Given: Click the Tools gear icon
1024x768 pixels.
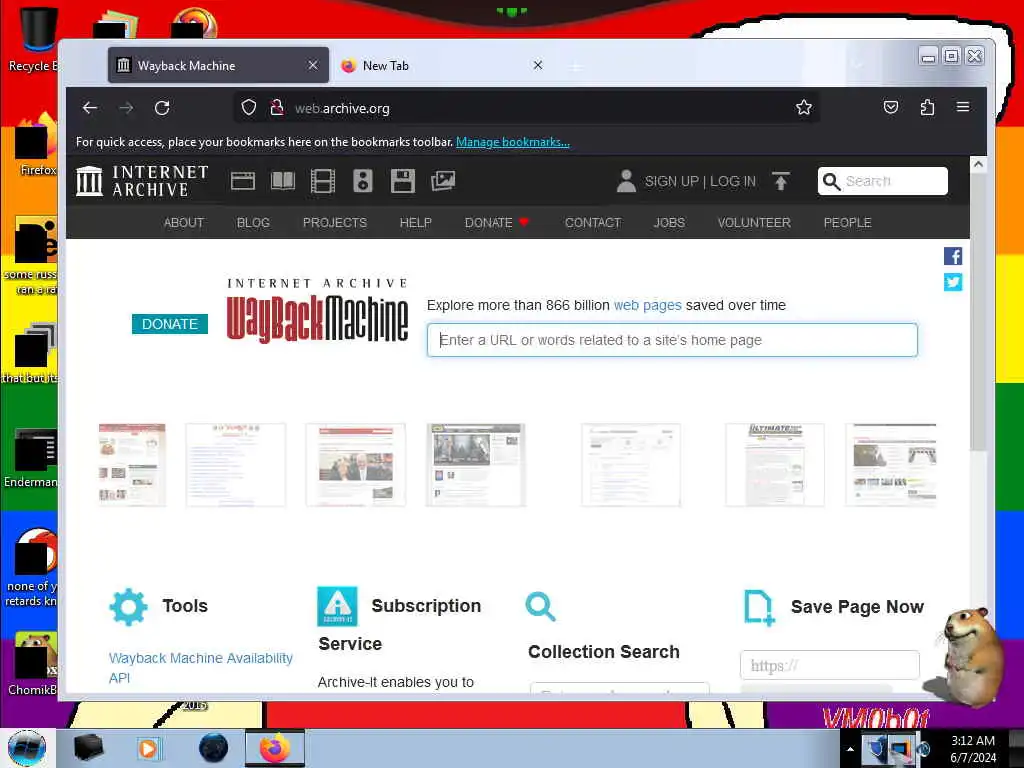Looking at the screenshot, I should pyautogui.click(x=128, y=607).
